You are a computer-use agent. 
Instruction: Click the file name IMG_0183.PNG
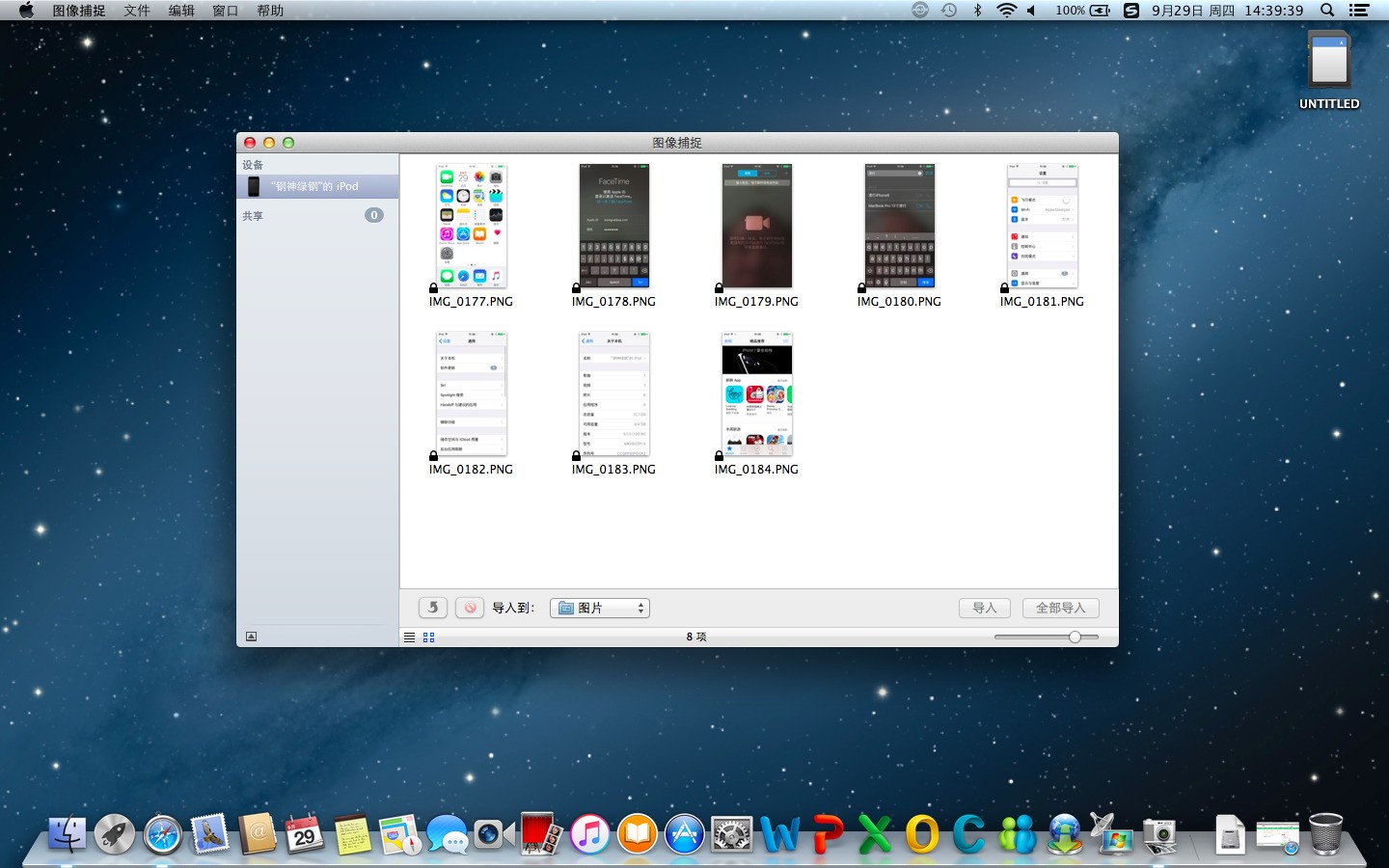point(613,470)
